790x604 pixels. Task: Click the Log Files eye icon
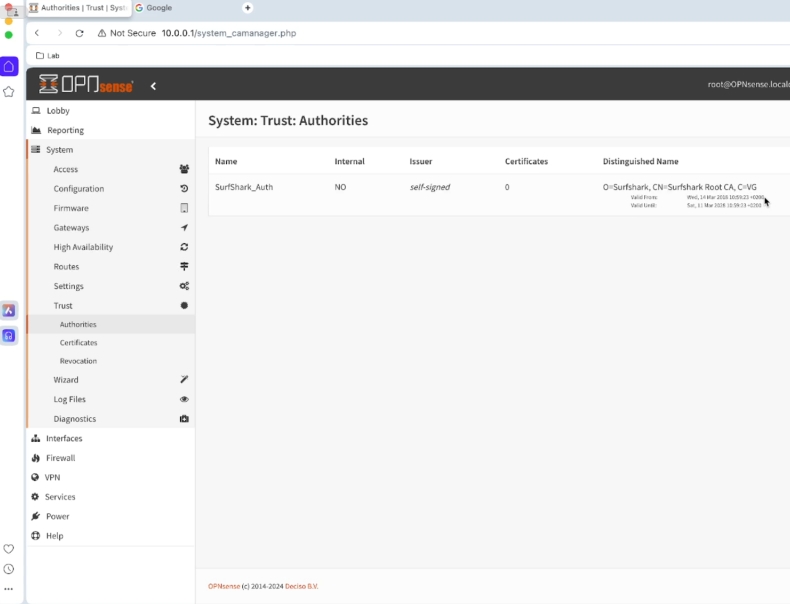[x=184, y=399]
